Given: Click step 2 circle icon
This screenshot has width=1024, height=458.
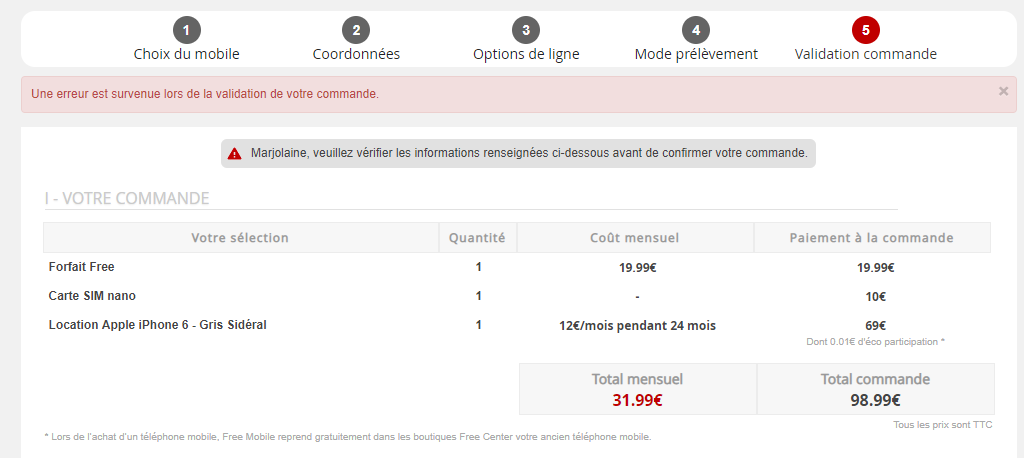Looking at the screenshot, I should click(356, 30).
